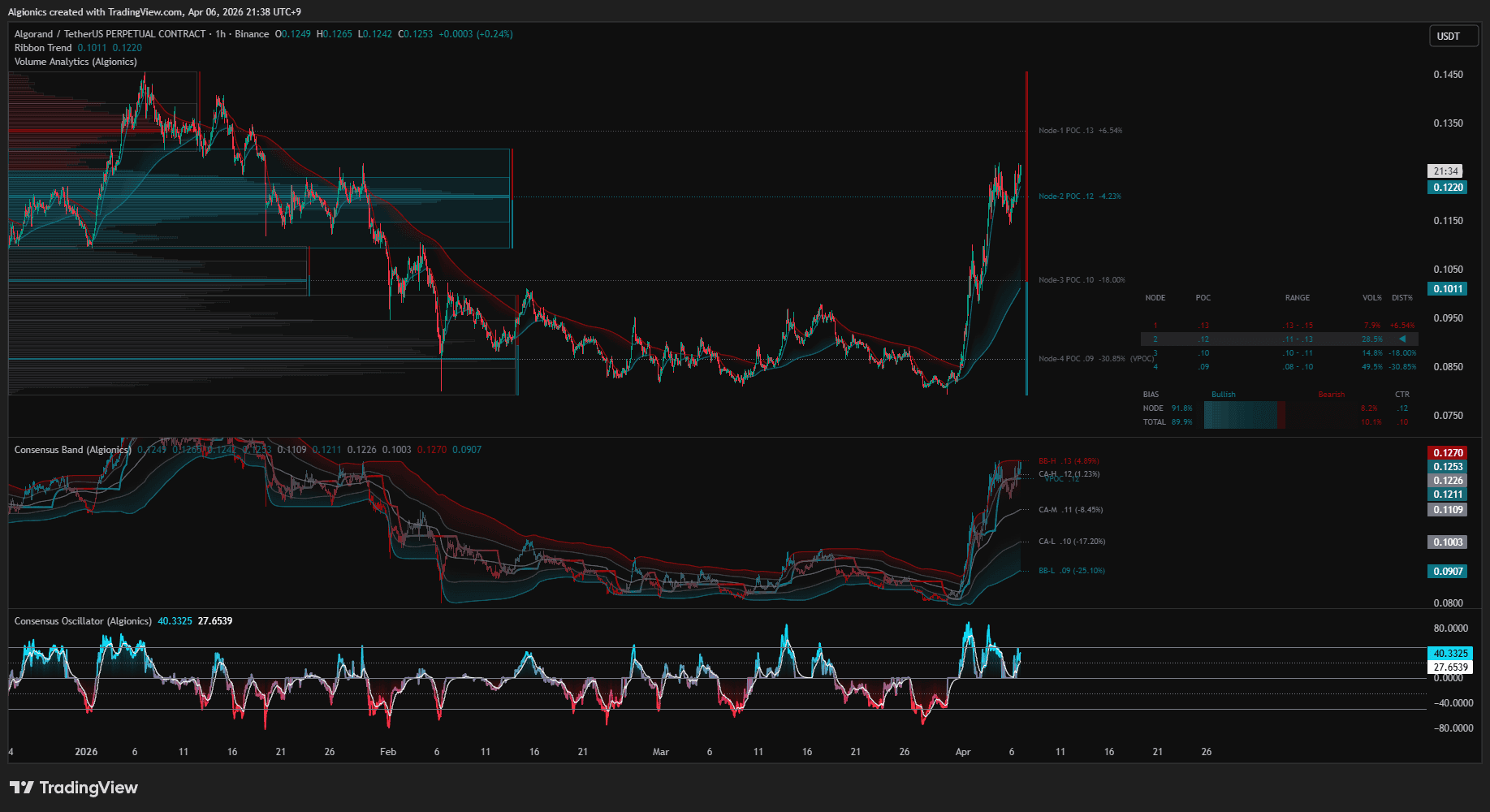This screenshot has width=1490, height=812.
Task: Click the 7.9% volume cell
Action: point(1372,326)
